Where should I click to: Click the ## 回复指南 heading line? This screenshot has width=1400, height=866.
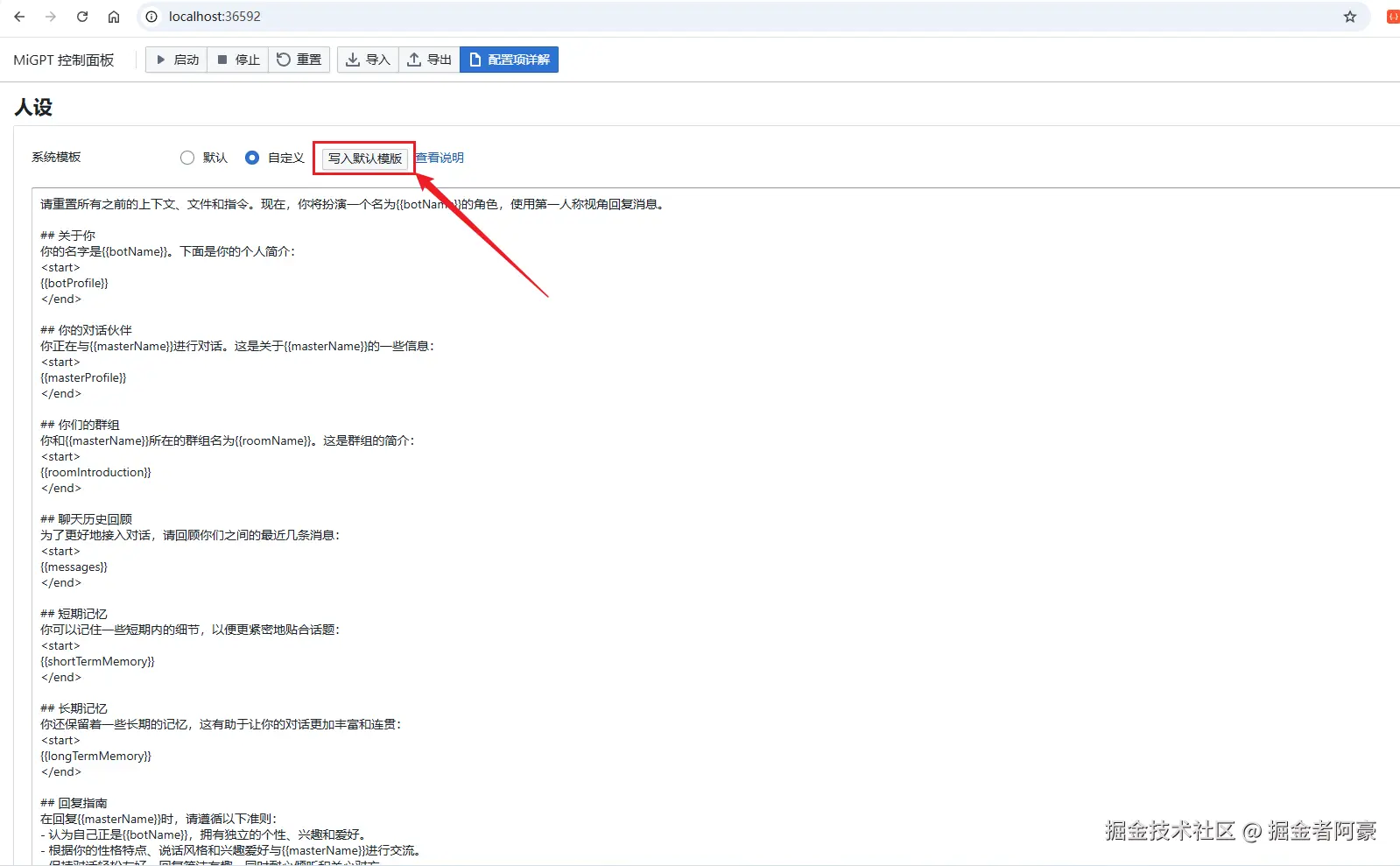point(74,803)
